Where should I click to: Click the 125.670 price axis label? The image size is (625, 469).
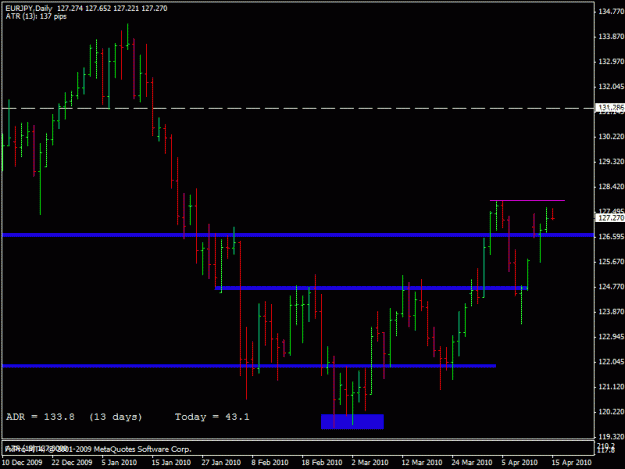(x=611, y=262)
